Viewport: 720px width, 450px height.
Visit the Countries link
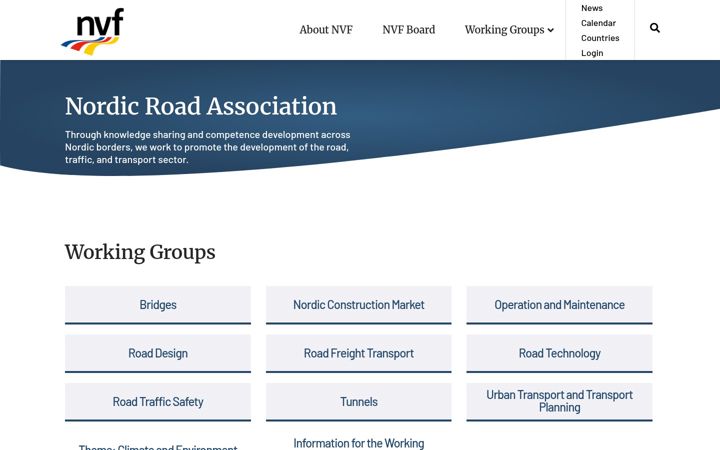coord(600,38)
